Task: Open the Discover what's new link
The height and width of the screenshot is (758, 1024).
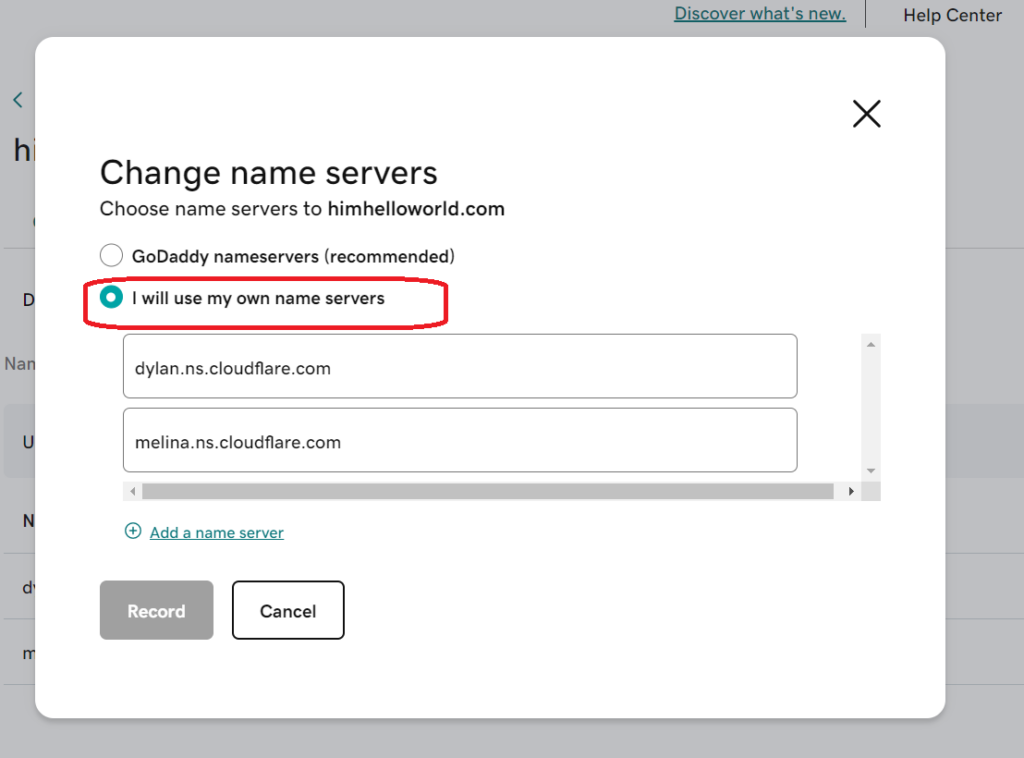Action: pyautogui.click(x=760, y=13)
